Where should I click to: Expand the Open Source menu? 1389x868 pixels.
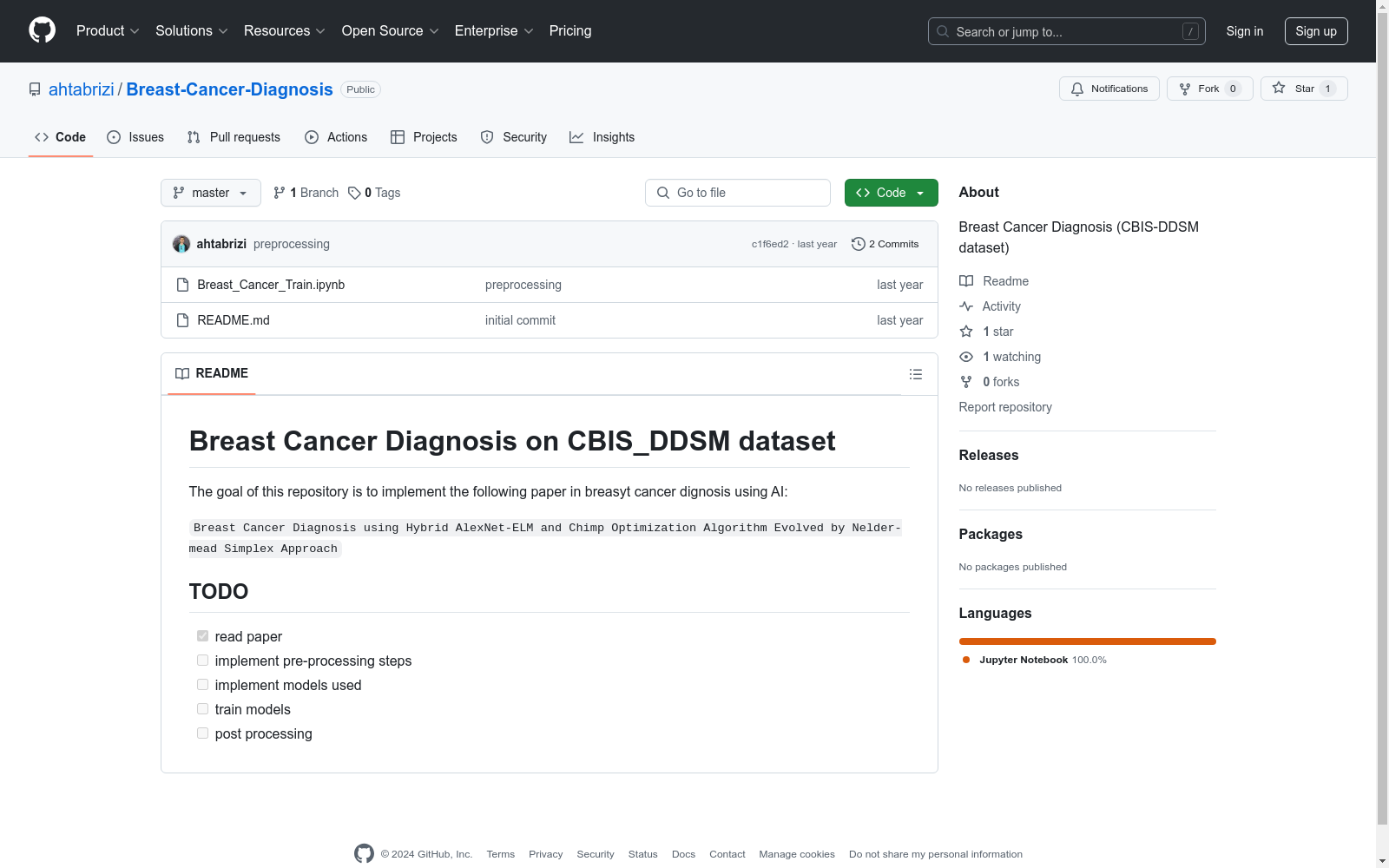point(391,31)
